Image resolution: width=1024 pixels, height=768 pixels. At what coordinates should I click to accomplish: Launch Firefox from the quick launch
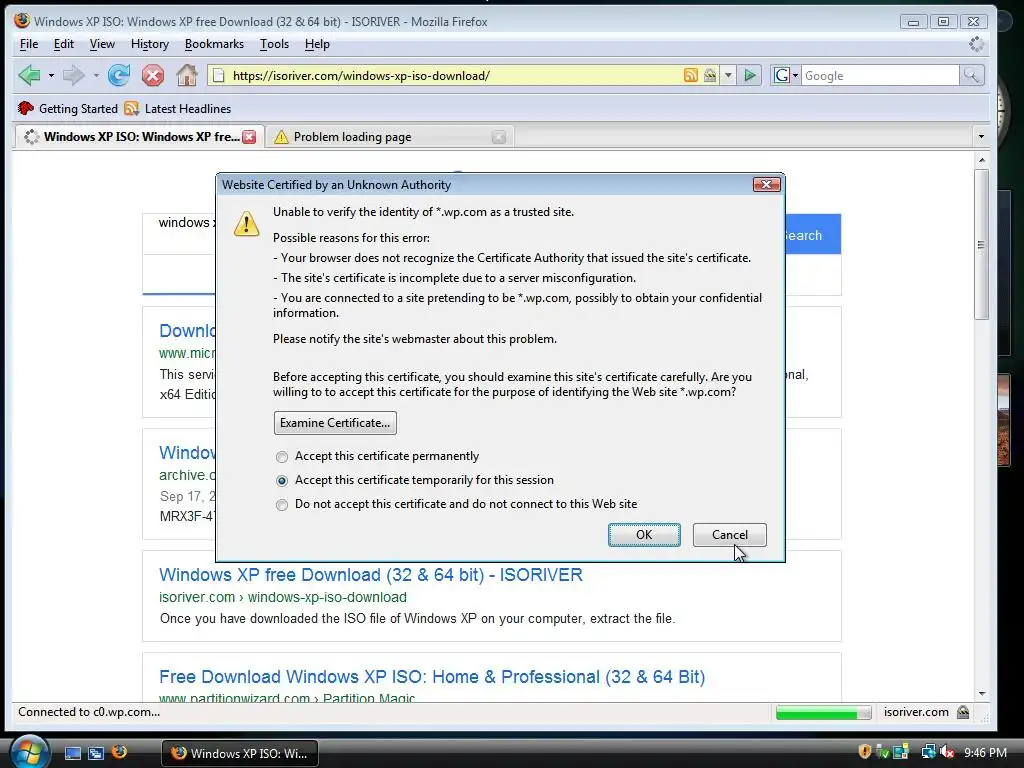[119, 752]
